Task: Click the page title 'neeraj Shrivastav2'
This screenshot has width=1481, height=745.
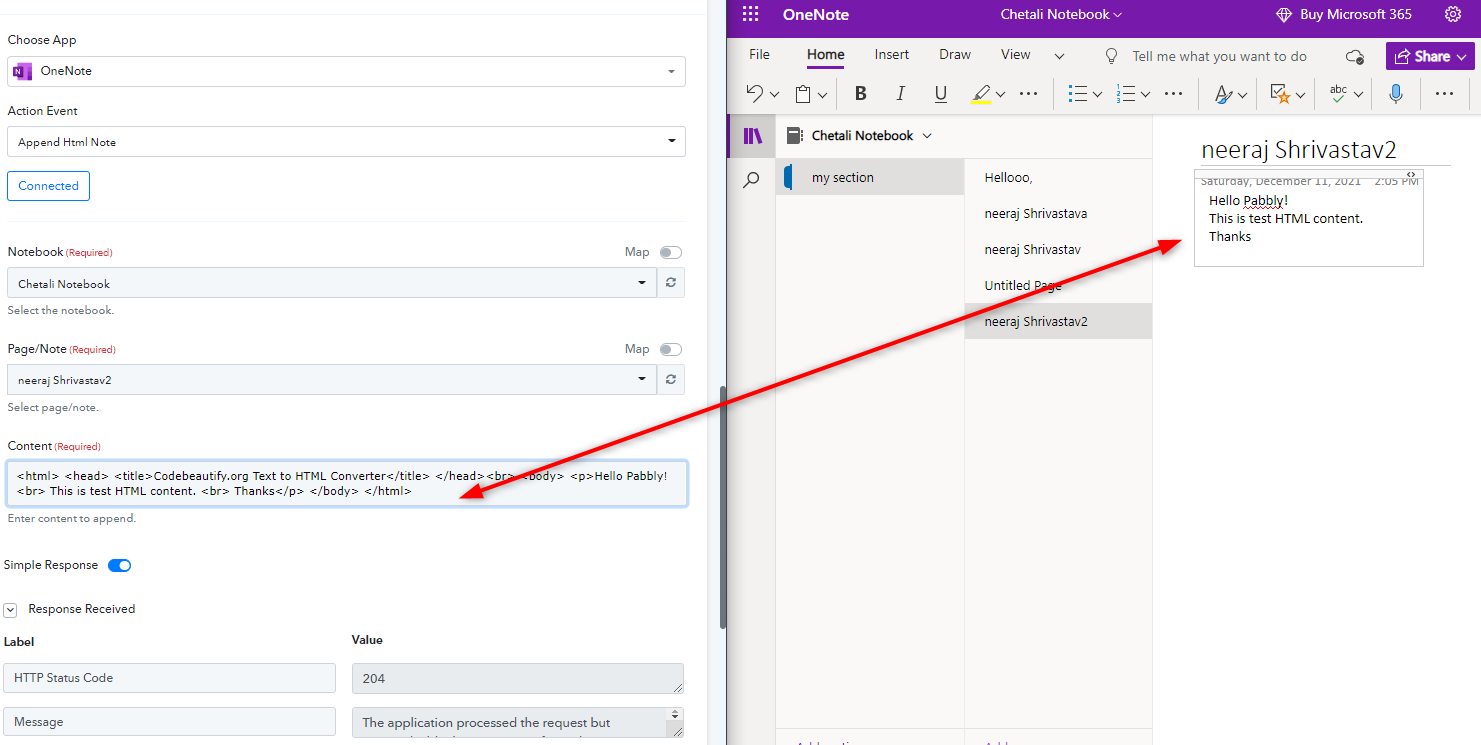Action: (1298, 150)
